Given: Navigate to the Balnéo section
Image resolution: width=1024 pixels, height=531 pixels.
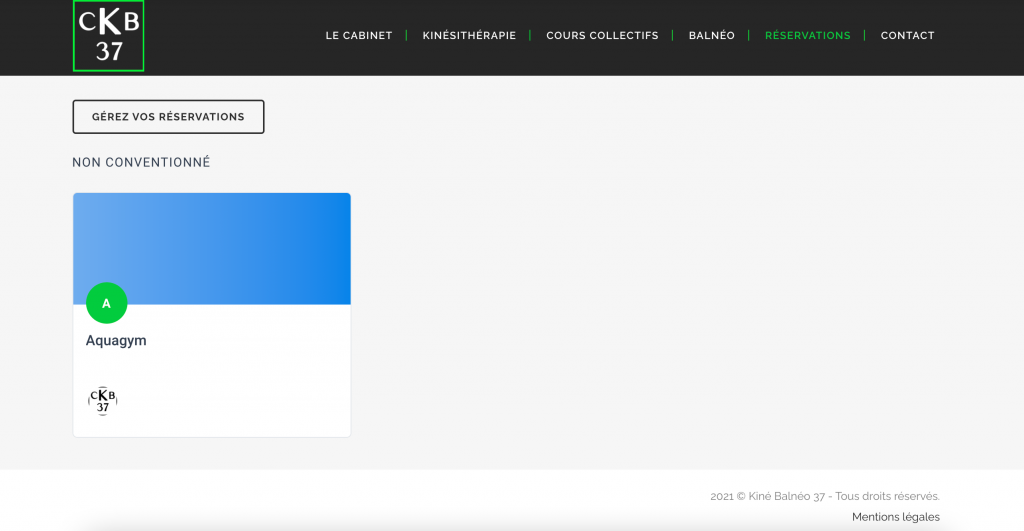Looking at the screenshot, I should [711, 36].
